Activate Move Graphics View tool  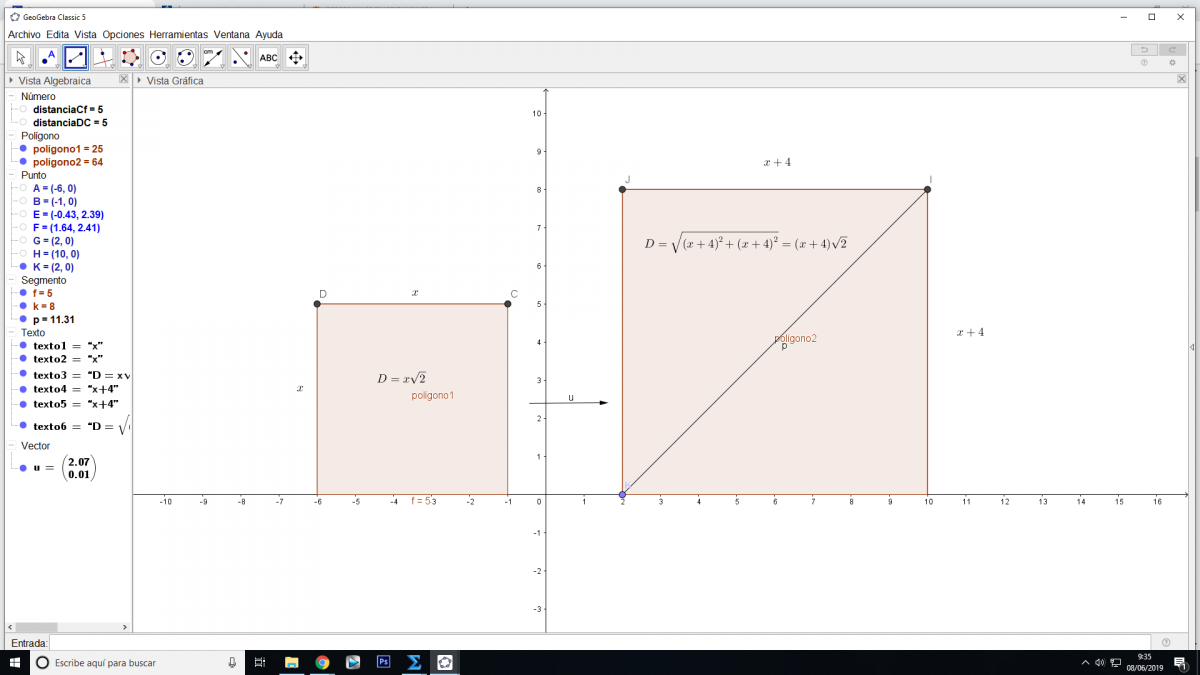[295, 58]
